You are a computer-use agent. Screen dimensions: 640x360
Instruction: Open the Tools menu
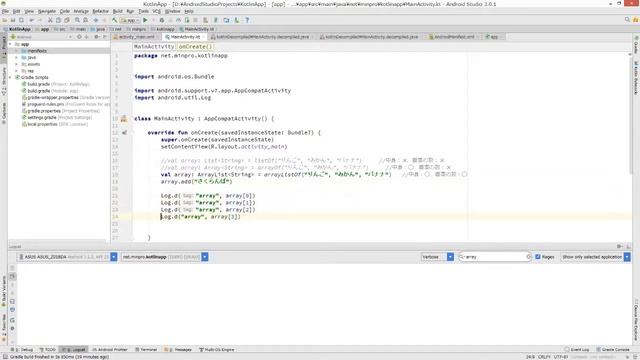tap(143, 11)
